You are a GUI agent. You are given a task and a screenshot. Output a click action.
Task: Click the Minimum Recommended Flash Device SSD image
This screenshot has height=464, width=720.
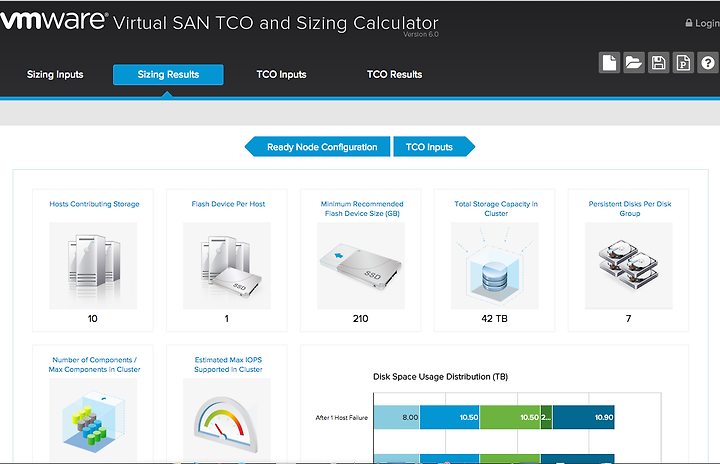point(361,266)
